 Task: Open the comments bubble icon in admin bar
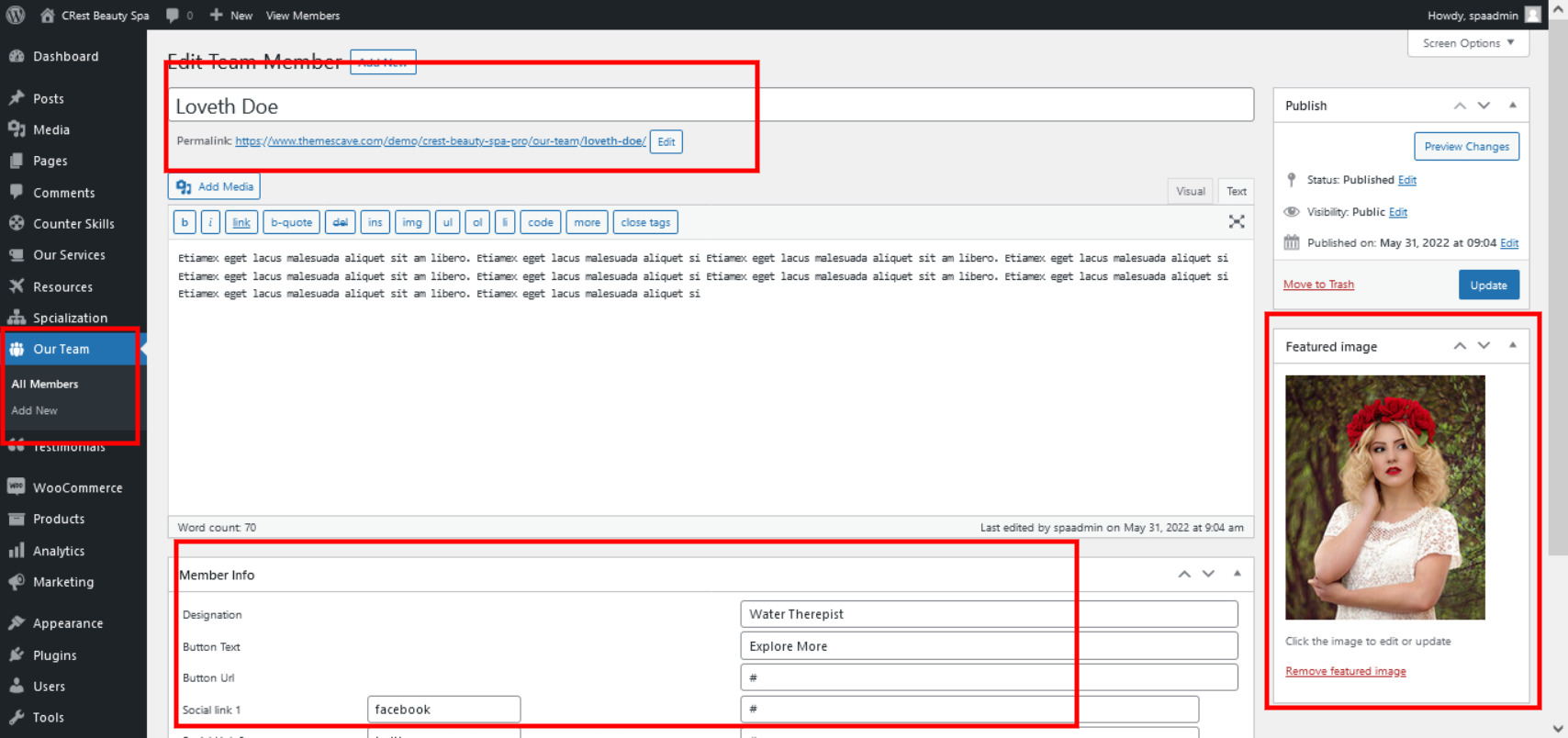(x=173, y=15)
